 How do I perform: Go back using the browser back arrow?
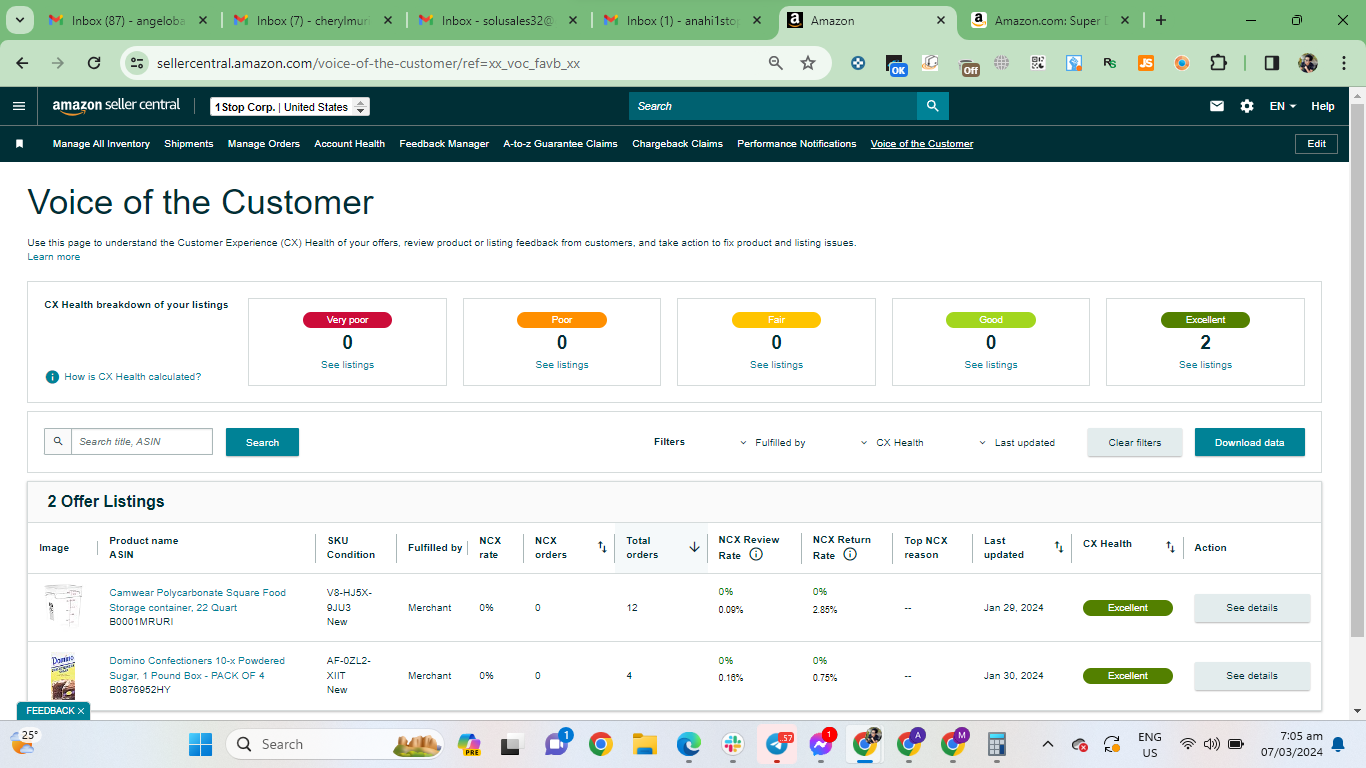(x=22, y=63)
